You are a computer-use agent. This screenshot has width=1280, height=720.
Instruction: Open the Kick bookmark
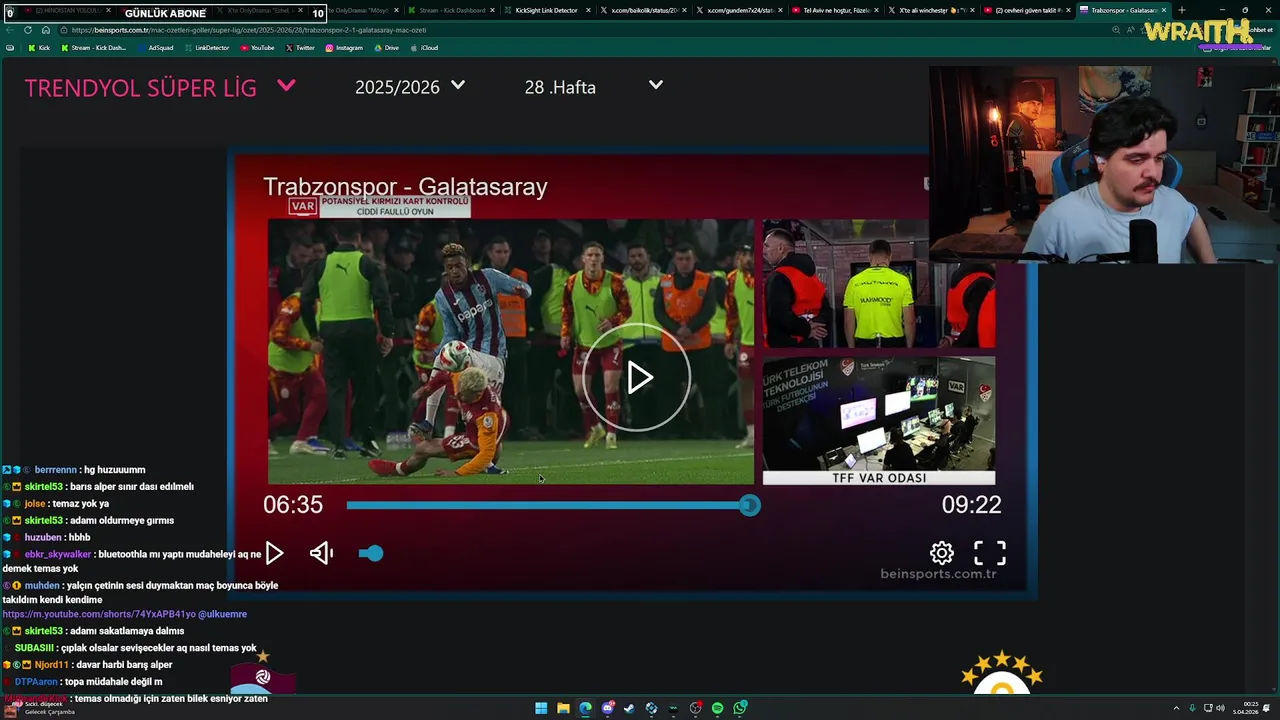coord(39,48)
